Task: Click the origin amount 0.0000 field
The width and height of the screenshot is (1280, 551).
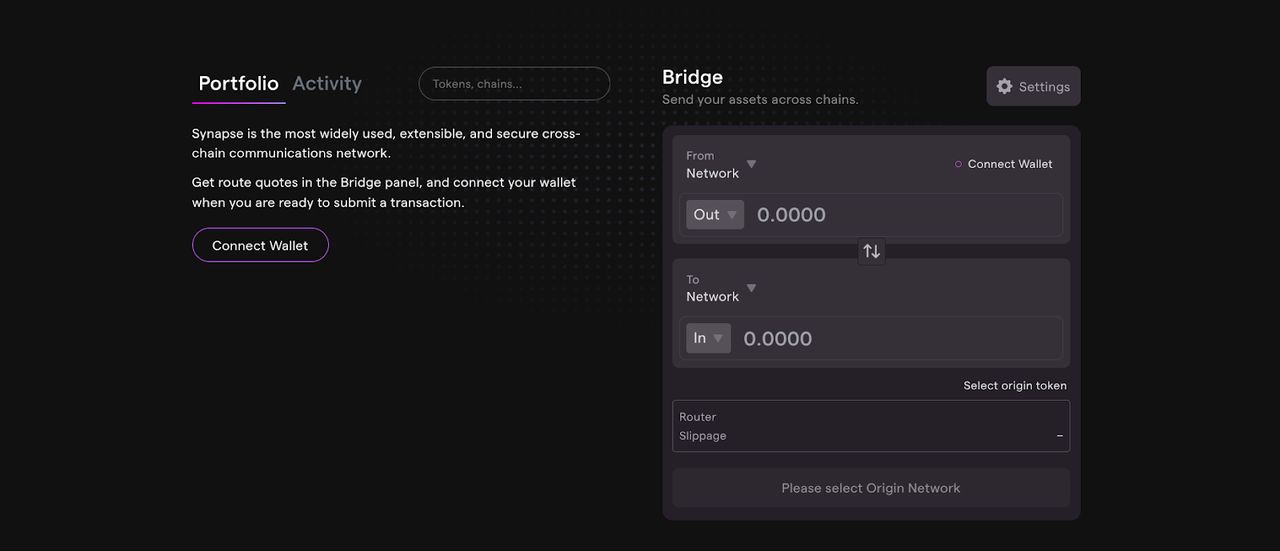Action: (900, 215)
